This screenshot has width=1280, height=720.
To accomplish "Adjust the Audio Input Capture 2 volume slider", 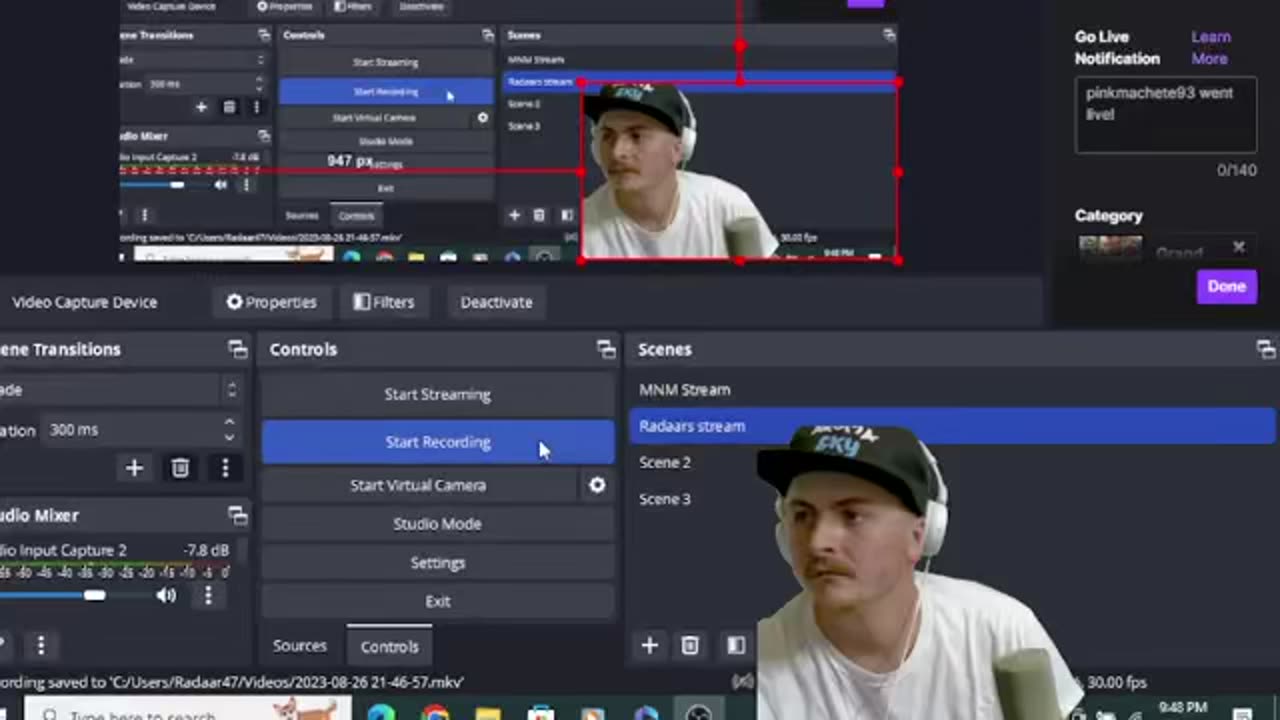I will [x=94, y=596].
